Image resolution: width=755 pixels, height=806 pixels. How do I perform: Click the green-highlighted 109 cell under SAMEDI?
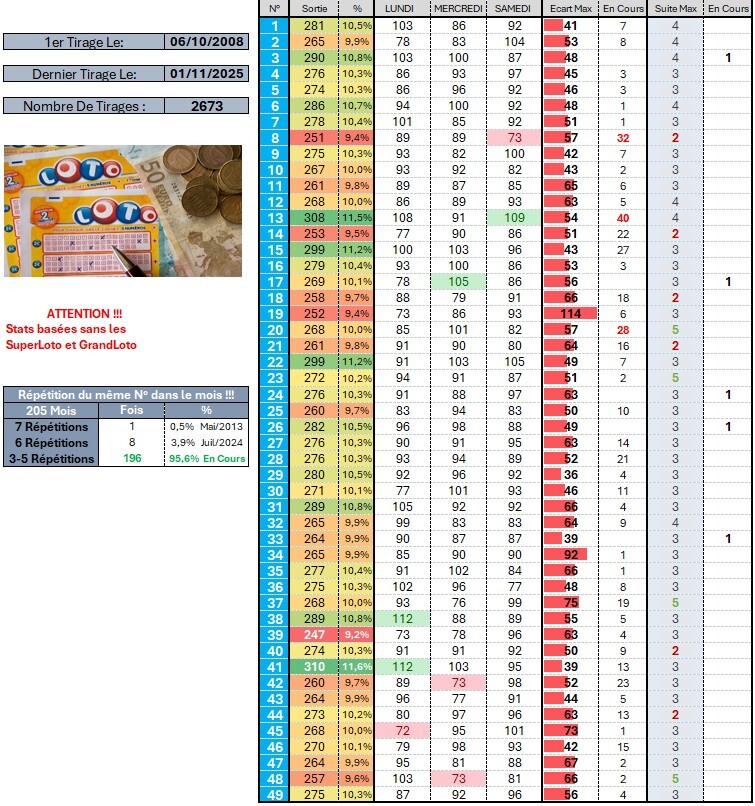point(514,217)
